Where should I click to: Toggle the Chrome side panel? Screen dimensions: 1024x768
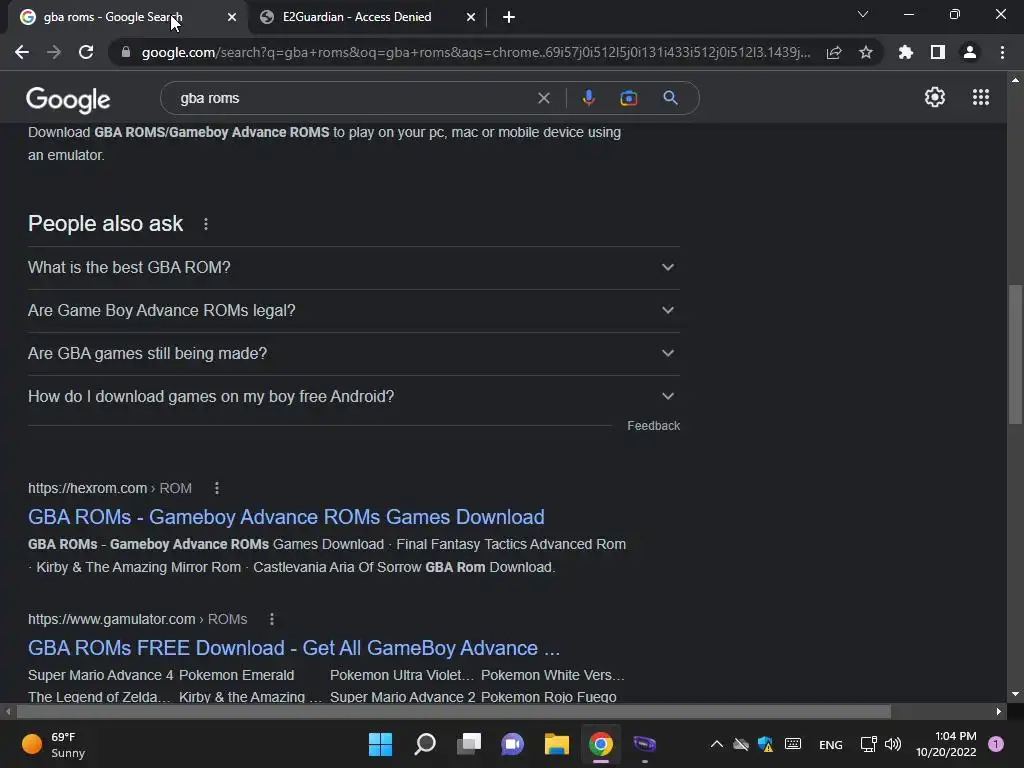938,52
